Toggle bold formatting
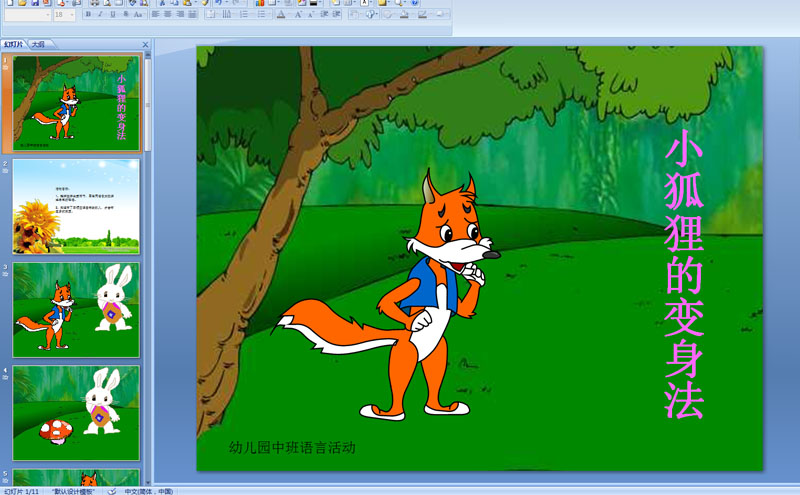 [x=88, y=14]
